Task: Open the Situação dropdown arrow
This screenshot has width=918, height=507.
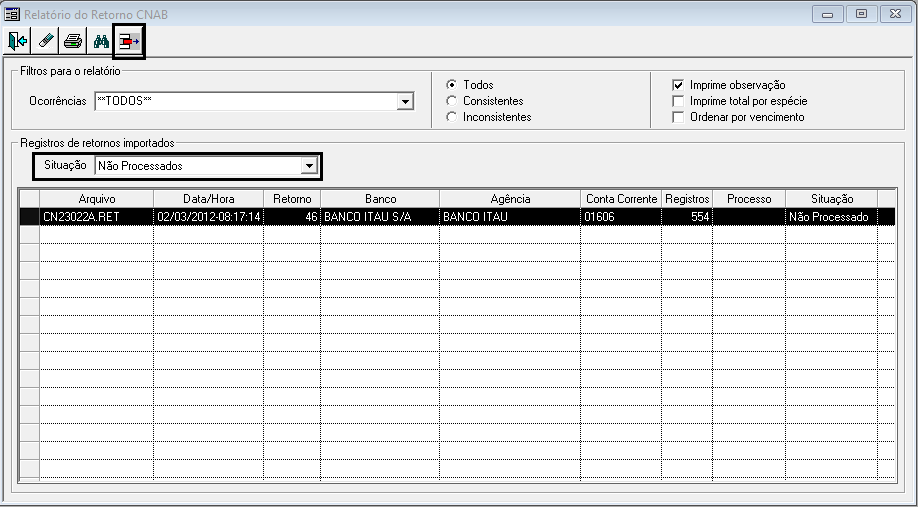Action: 309,166
